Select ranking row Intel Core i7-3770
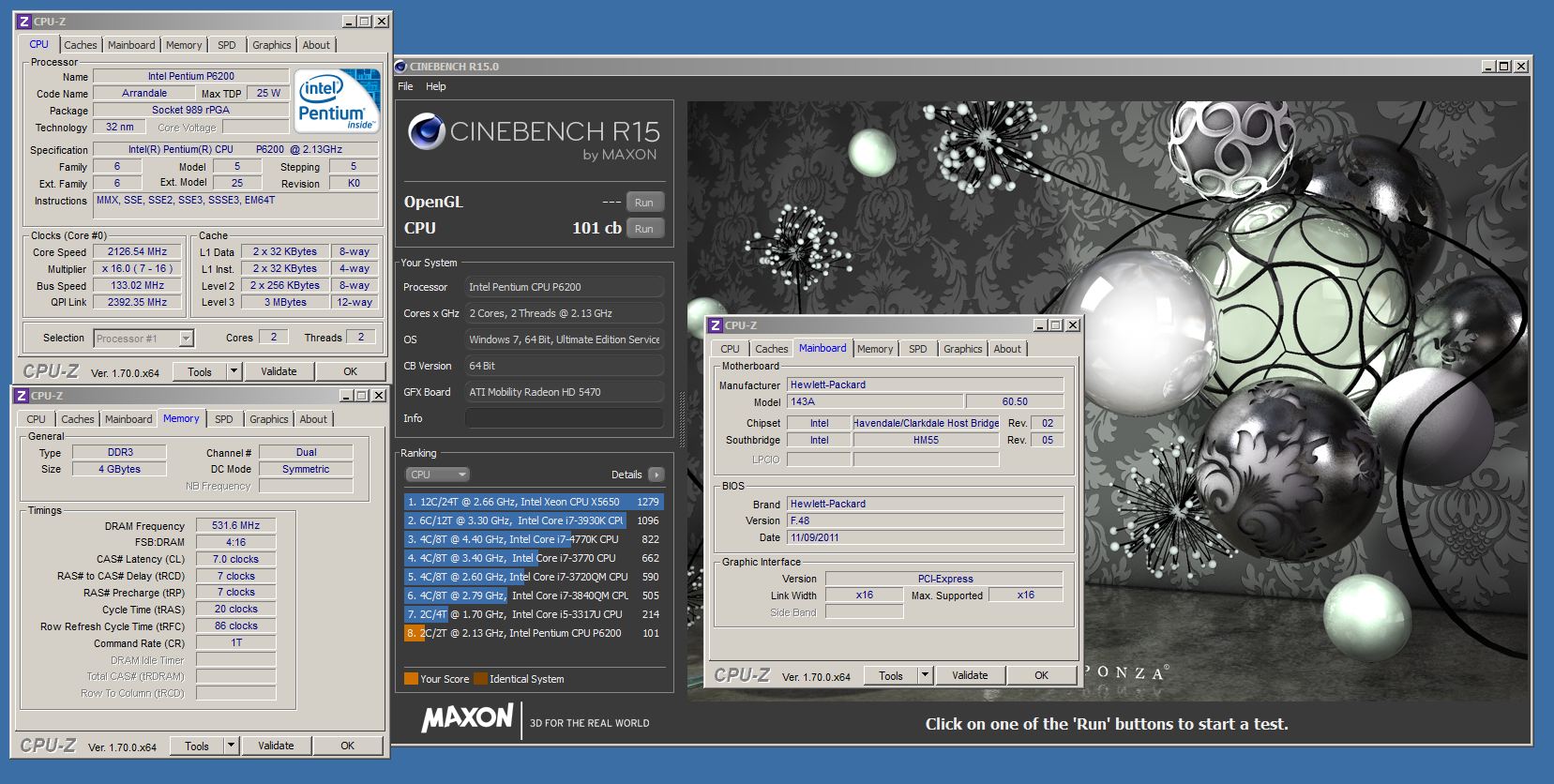The image size is (1554, 784). coord(533,558)
